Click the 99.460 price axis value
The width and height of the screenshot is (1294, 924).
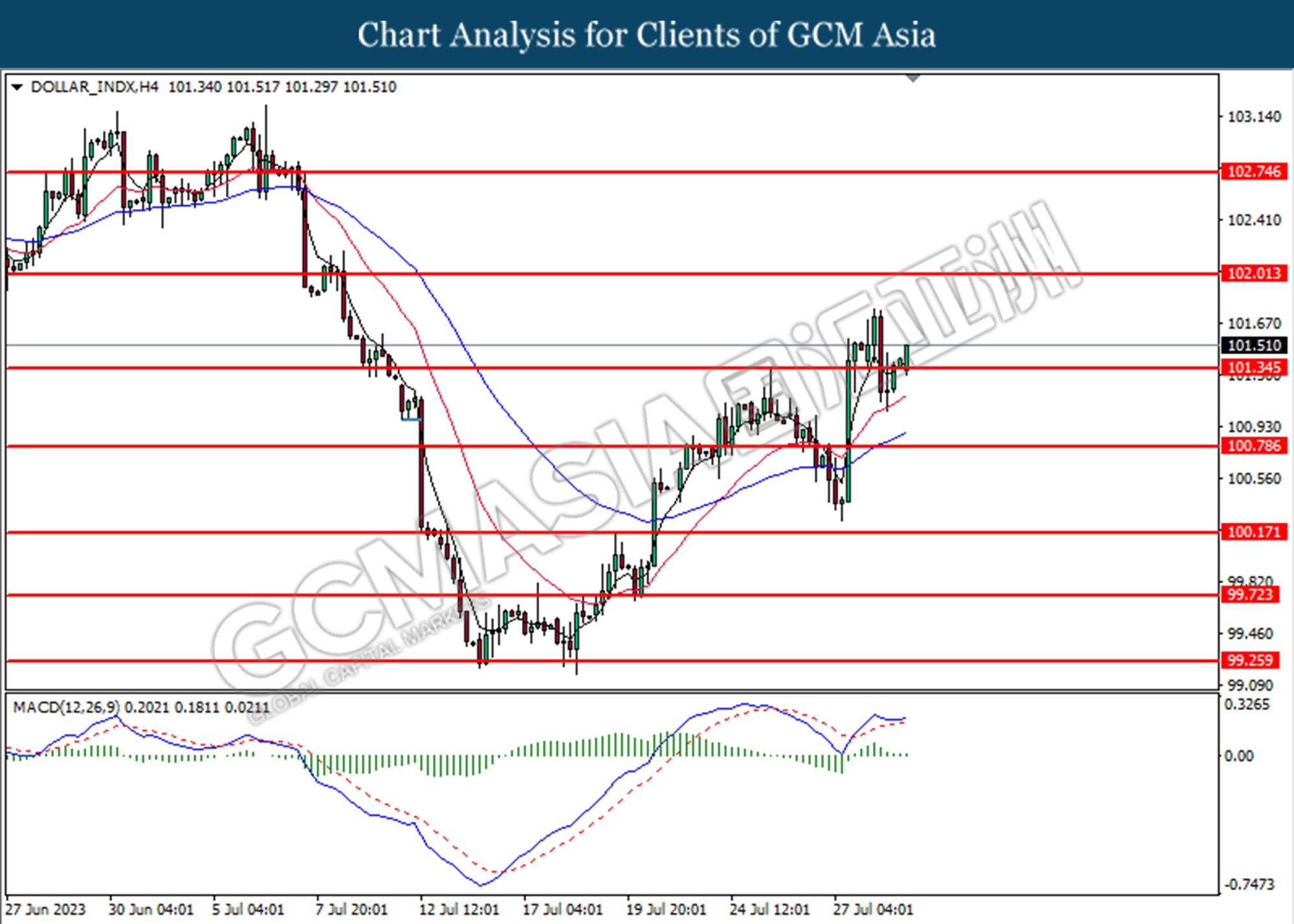pyautogui.click(x=1250, y=633)
